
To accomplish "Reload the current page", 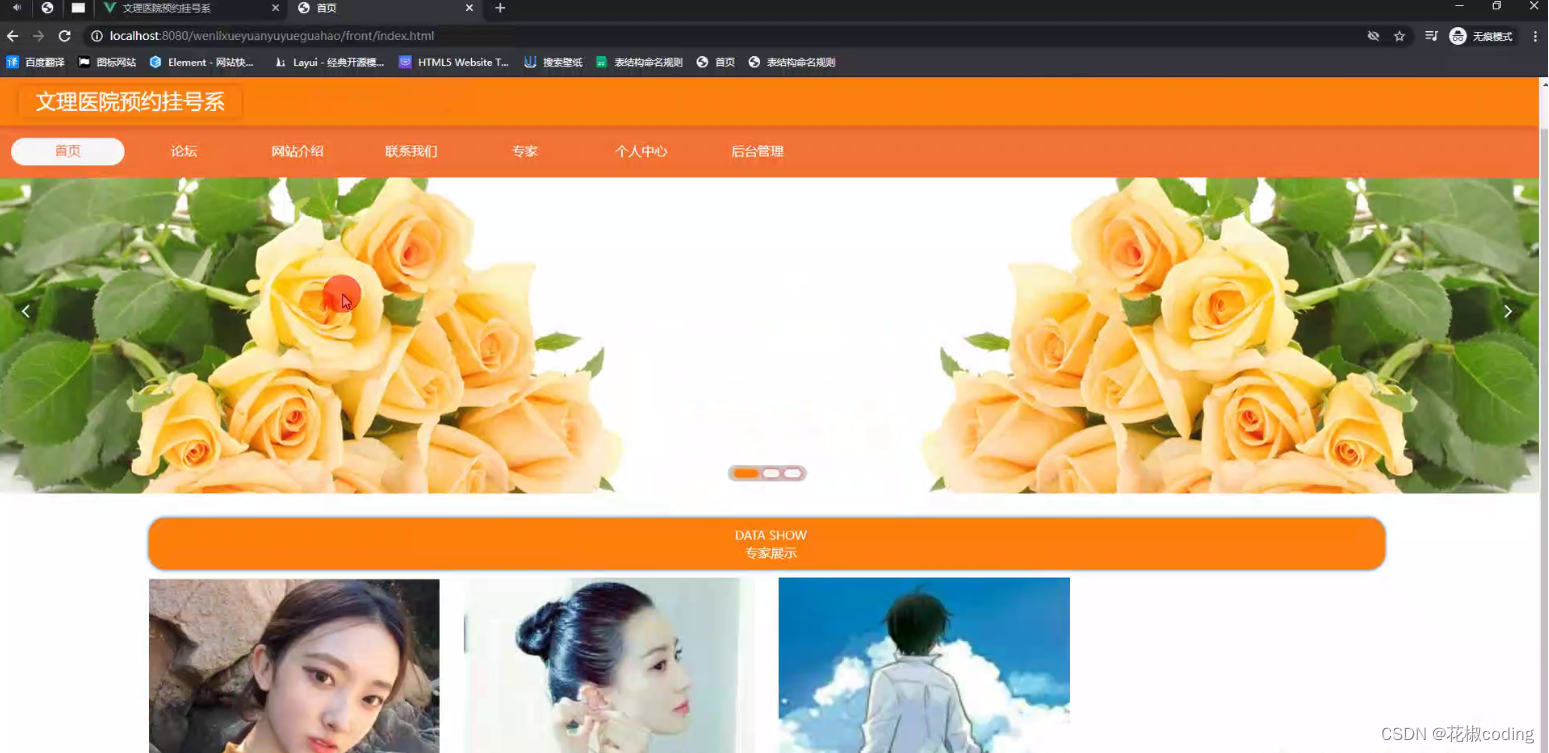I will 64,35.
